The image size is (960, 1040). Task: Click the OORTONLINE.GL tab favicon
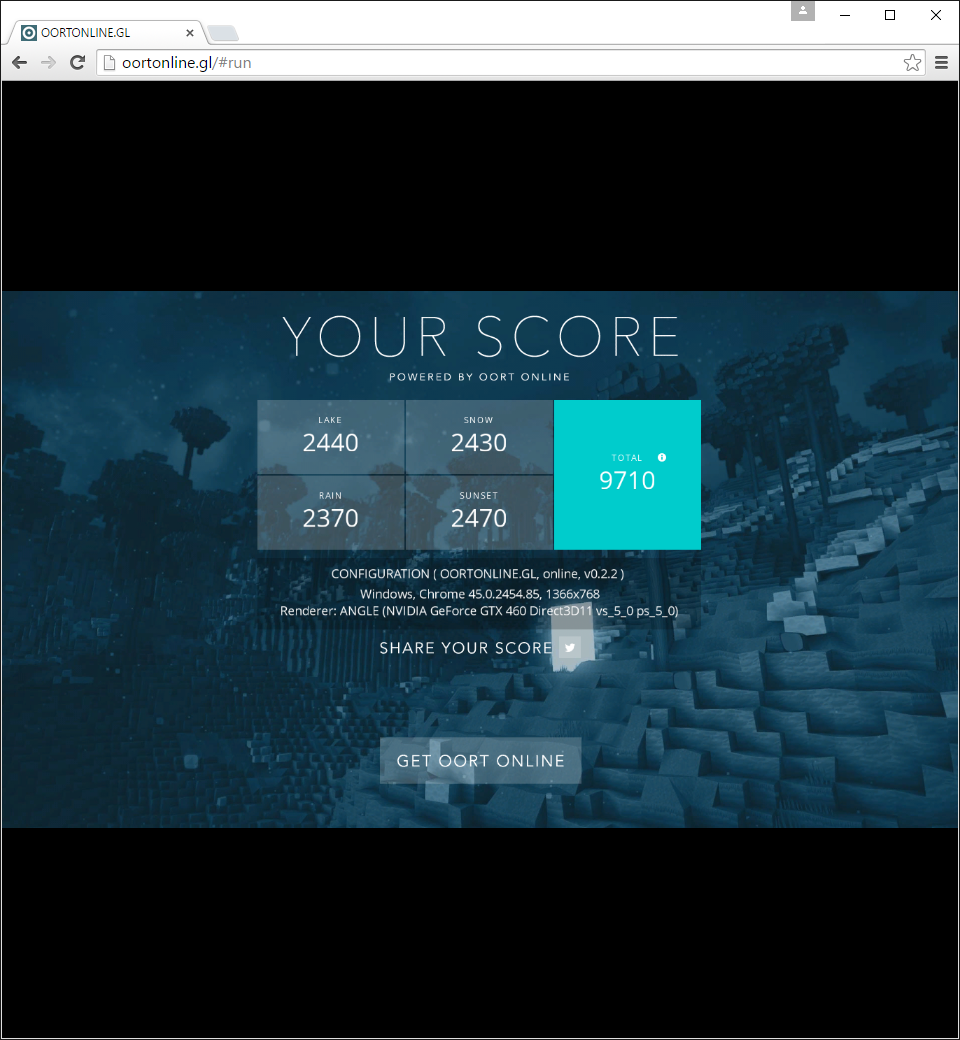29,32
